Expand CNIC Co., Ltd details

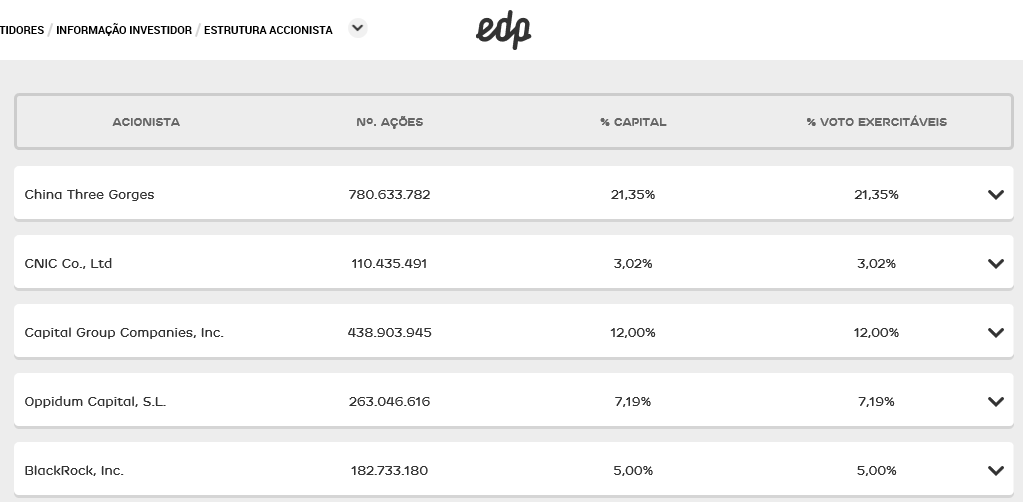995,264
